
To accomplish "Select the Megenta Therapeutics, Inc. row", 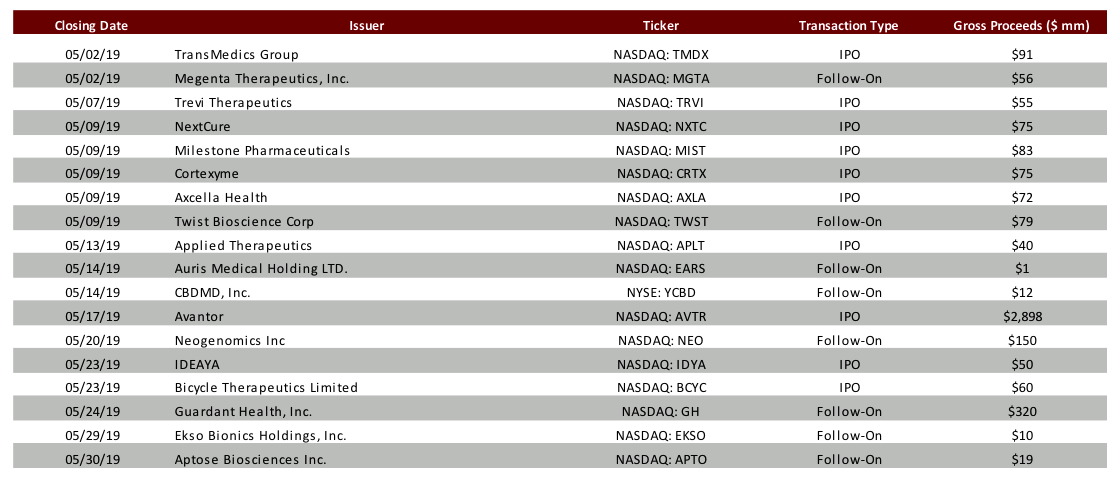I will coord(560,78).
